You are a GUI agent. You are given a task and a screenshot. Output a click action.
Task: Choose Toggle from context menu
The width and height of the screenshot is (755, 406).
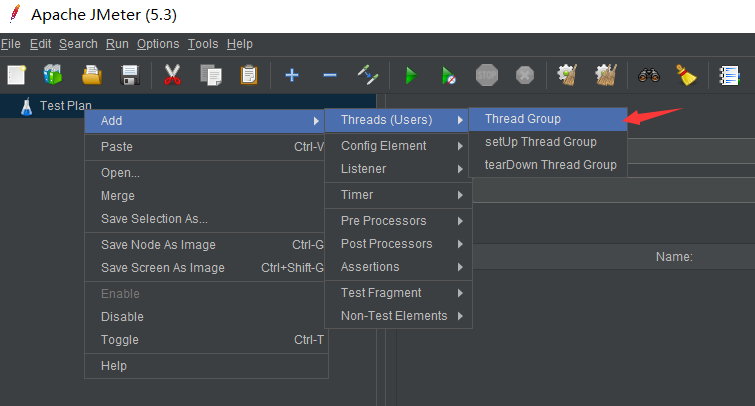click(206, 340)
